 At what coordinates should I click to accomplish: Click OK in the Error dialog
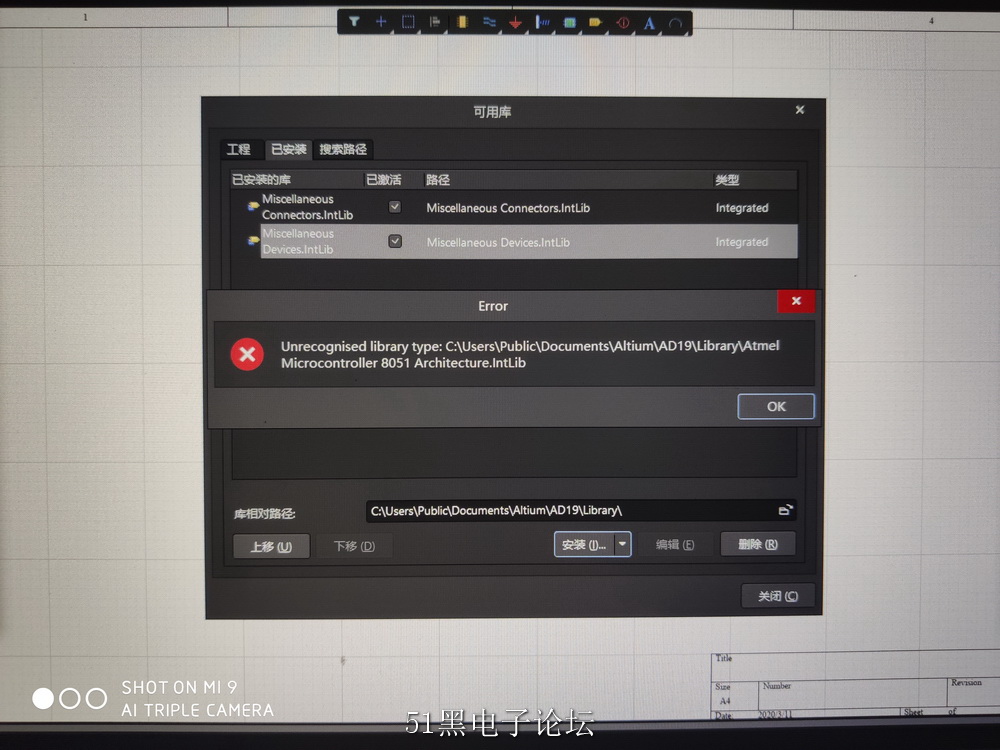pyautogui.click(x=776, y=406)
